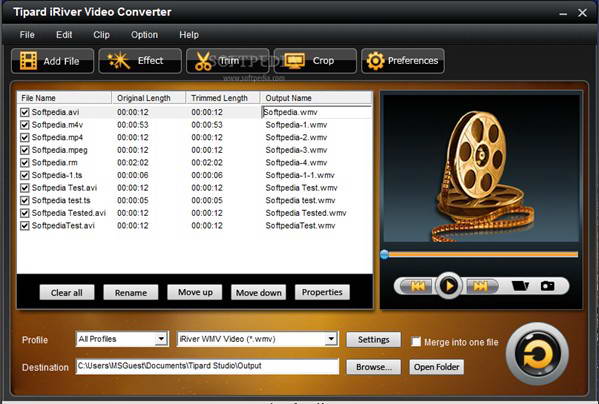
Task: Click the Move up button
Action: click(x=195, y=292)
